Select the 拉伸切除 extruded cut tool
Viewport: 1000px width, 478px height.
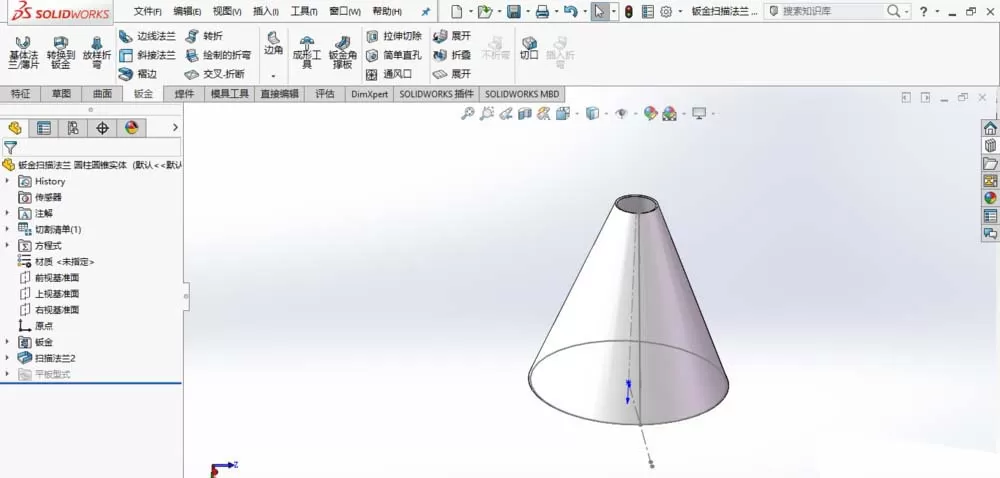coord(393,36)
